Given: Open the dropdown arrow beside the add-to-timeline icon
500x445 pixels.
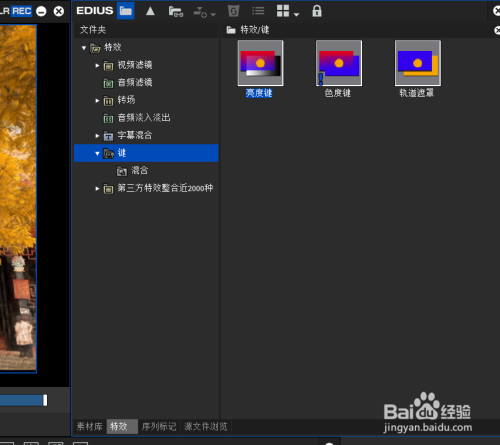Looking at the screenshot, I should 213,15.
